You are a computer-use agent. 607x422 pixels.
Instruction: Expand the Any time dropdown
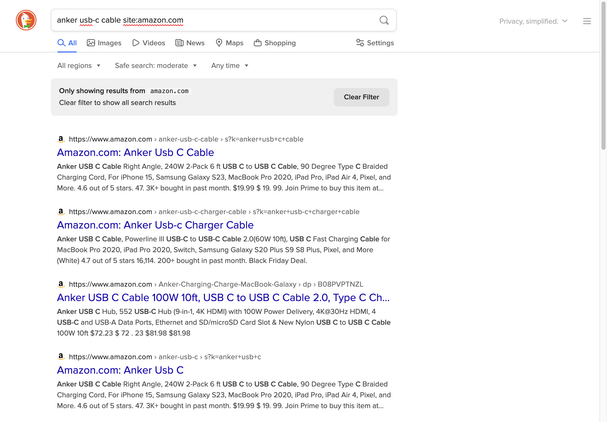[230, 65]
